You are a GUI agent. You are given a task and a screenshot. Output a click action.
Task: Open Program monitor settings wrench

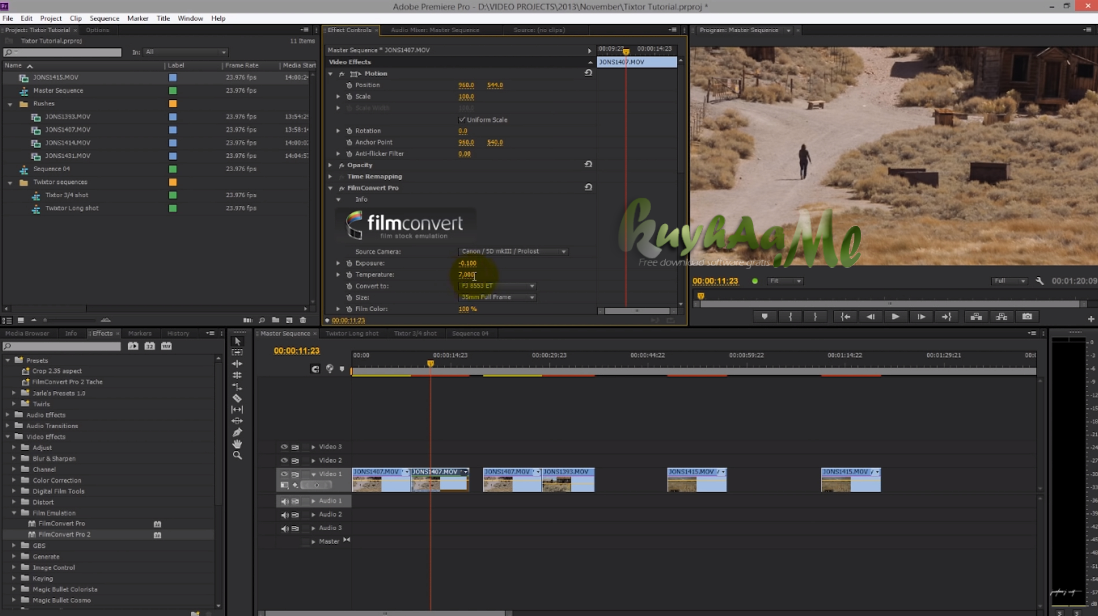[1040, 281]
